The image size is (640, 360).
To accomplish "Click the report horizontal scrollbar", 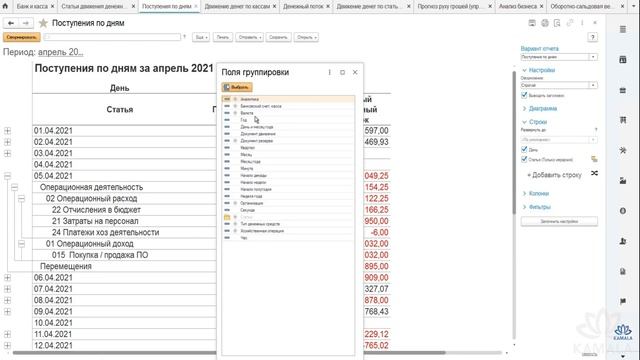I will pos(229,353).
